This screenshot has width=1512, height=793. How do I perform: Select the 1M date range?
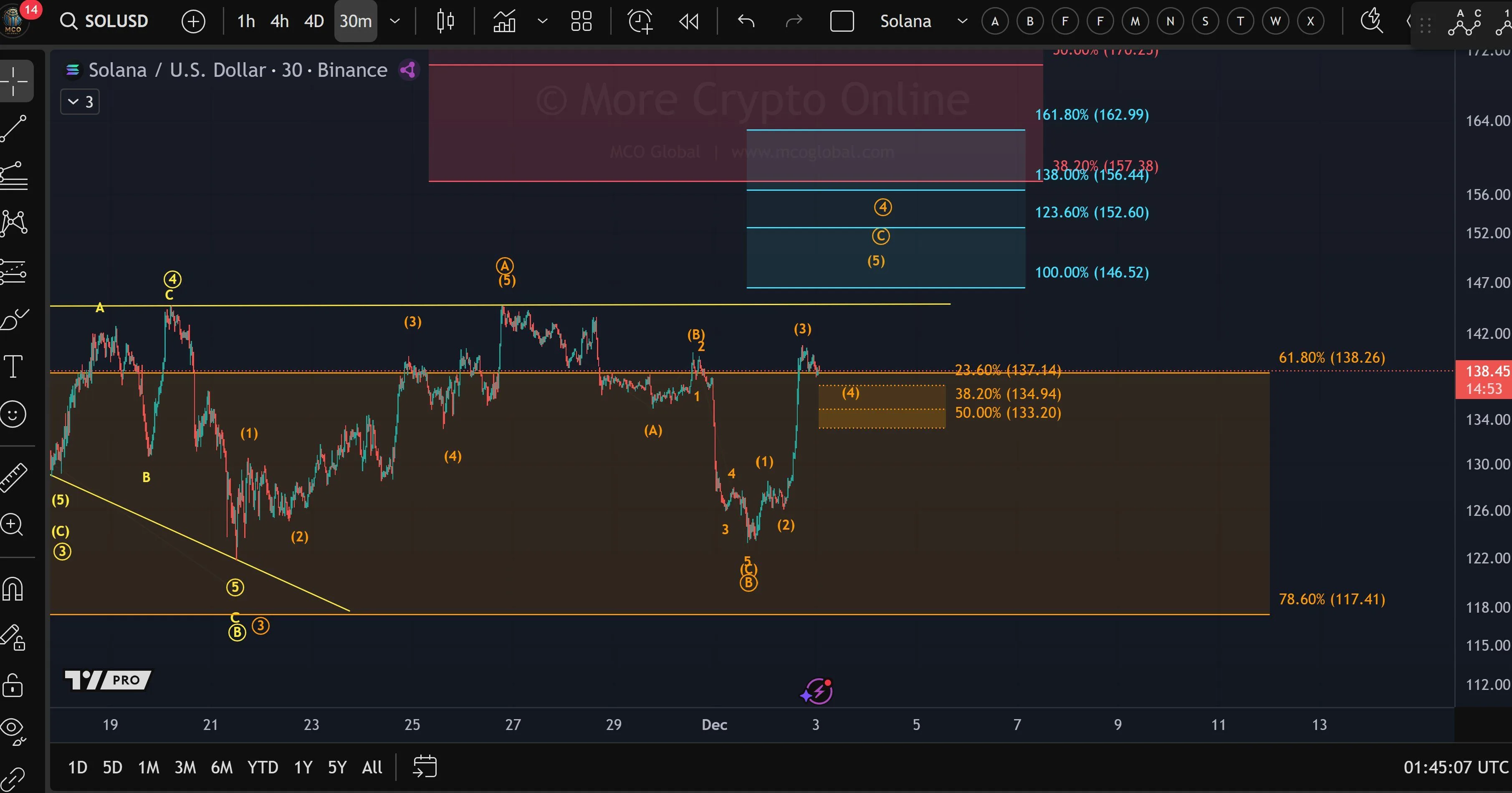click(x=149, y=767)
